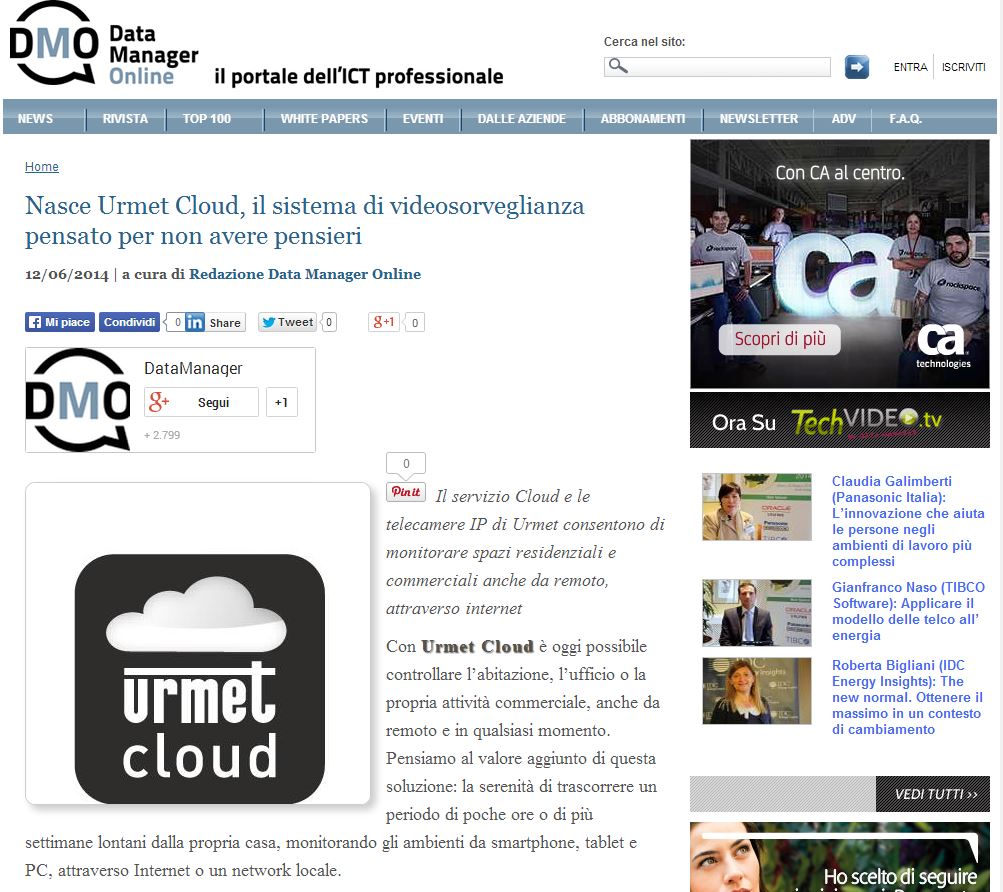Click the DataManager name in Google+ widget
1003x892 pixels.
[193, 368]
